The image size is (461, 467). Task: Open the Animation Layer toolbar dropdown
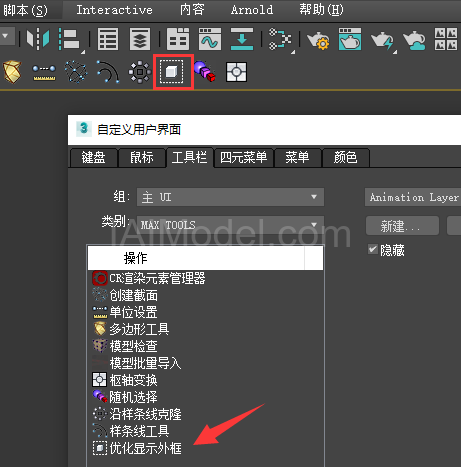(x=413, y=197)
